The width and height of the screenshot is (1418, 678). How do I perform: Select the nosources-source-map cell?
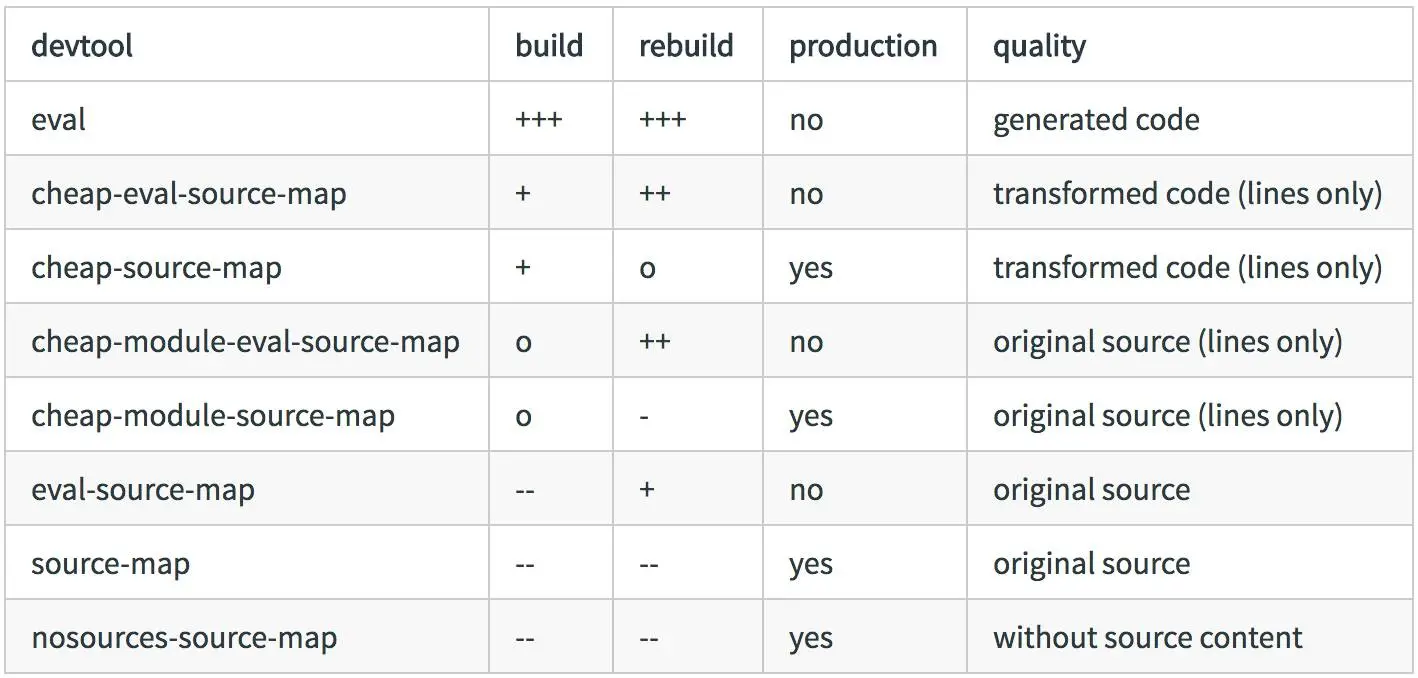point(184,638)
